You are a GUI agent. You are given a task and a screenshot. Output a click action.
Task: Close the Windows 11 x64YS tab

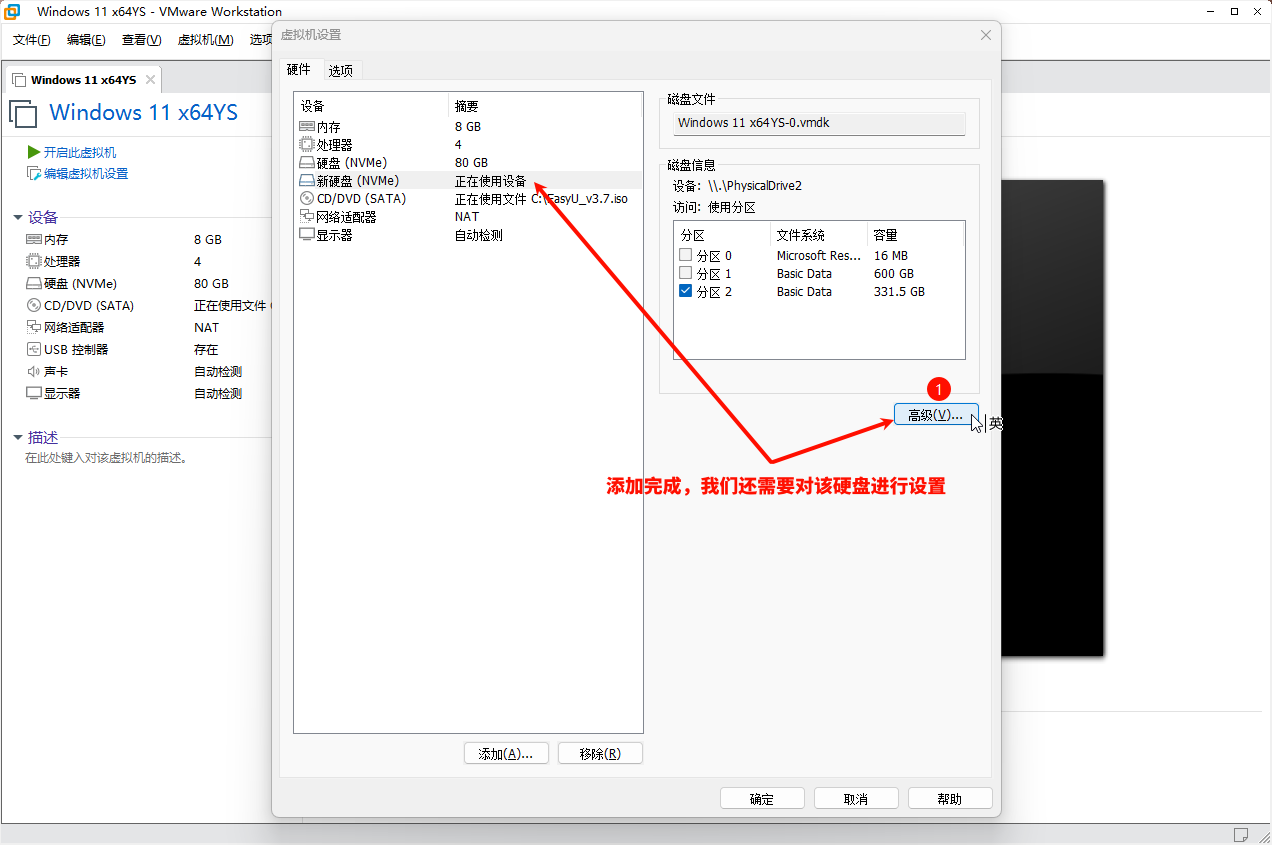pyautogui.click(x=150, y=80)
